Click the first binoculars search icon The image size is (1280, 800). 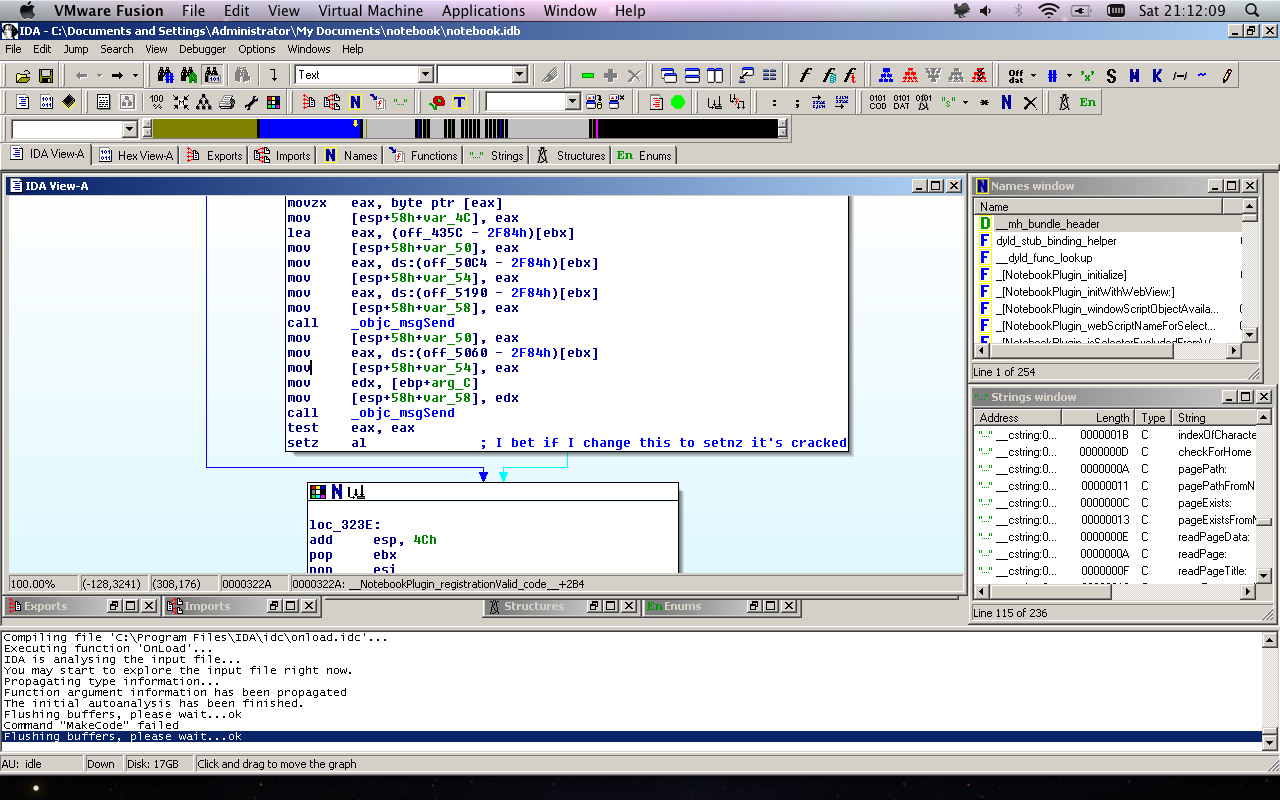[166, 75]
